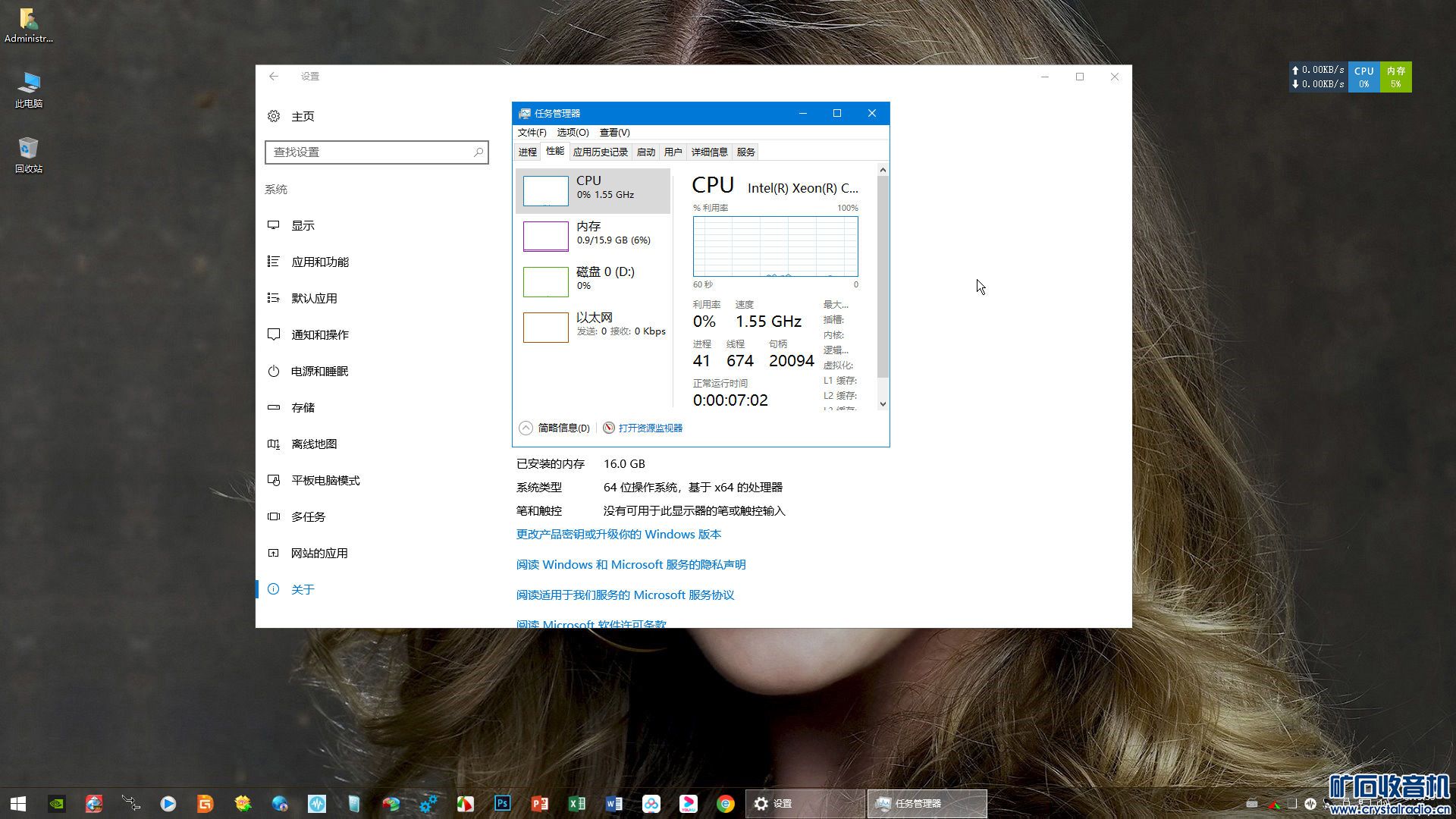Collapse Task Manager to fewer details
The image size is (1456, 819).
[556, 428]
